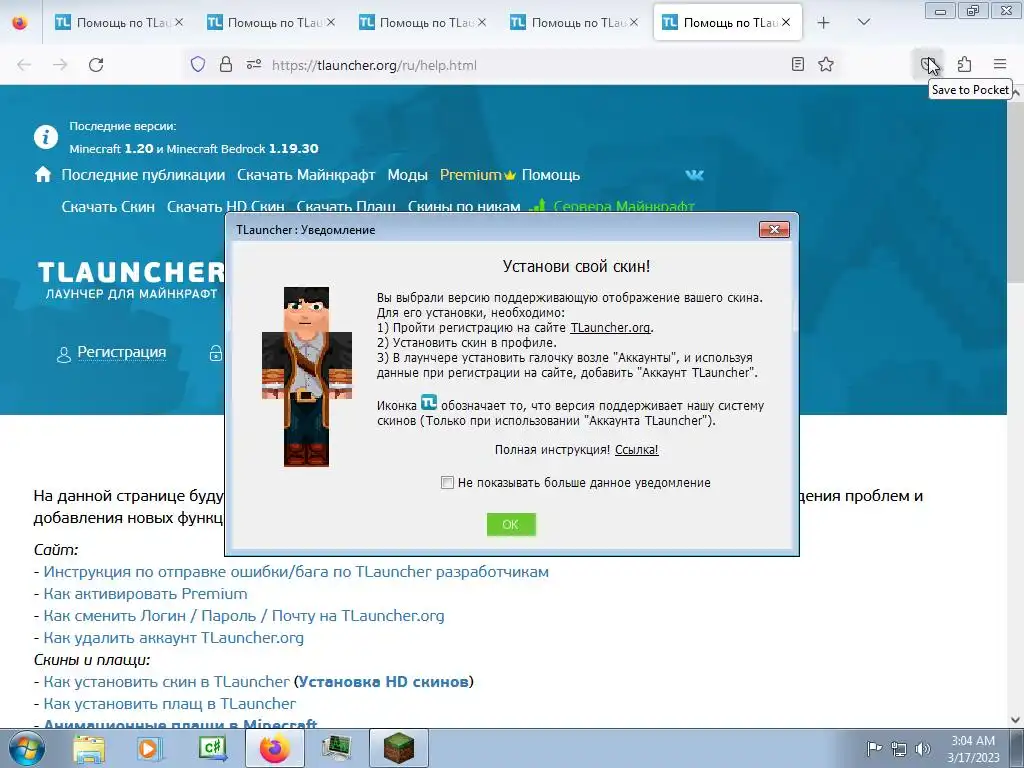Open 'Последние публикации' menu item

143,175
